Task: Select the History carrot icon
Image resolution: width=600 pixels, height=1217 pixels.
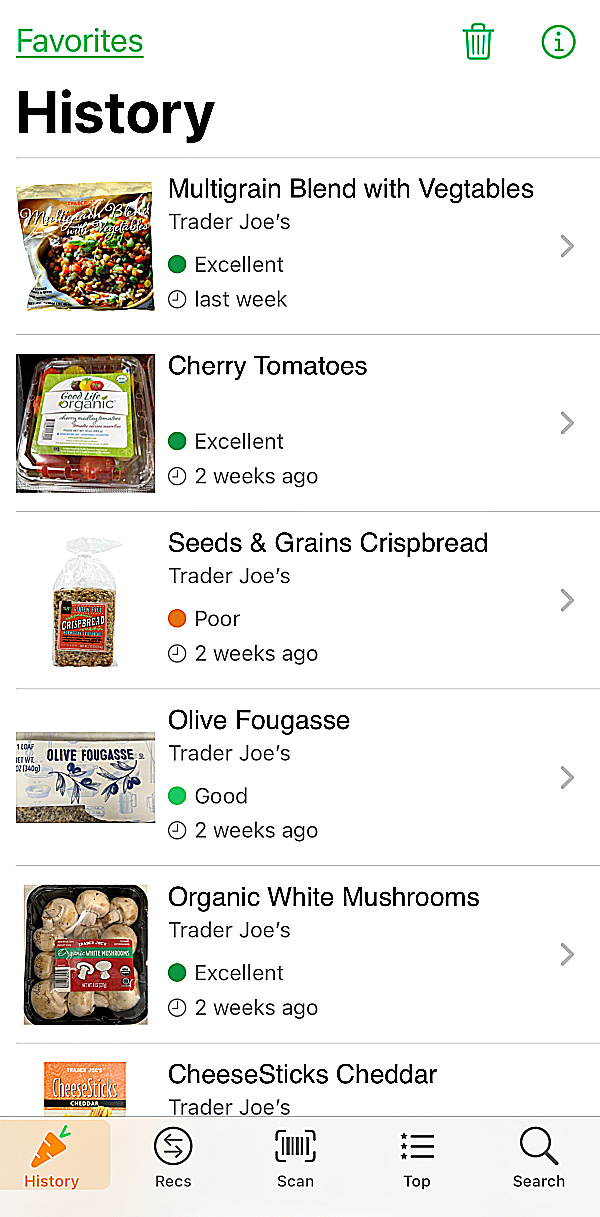Action: [52, 1147]
